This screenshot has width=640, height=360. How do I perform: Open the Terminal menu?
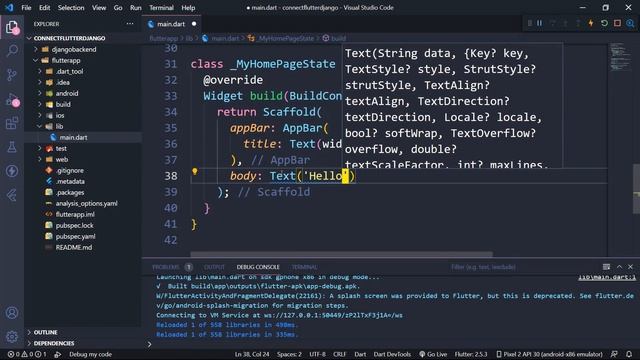point(161,7)
